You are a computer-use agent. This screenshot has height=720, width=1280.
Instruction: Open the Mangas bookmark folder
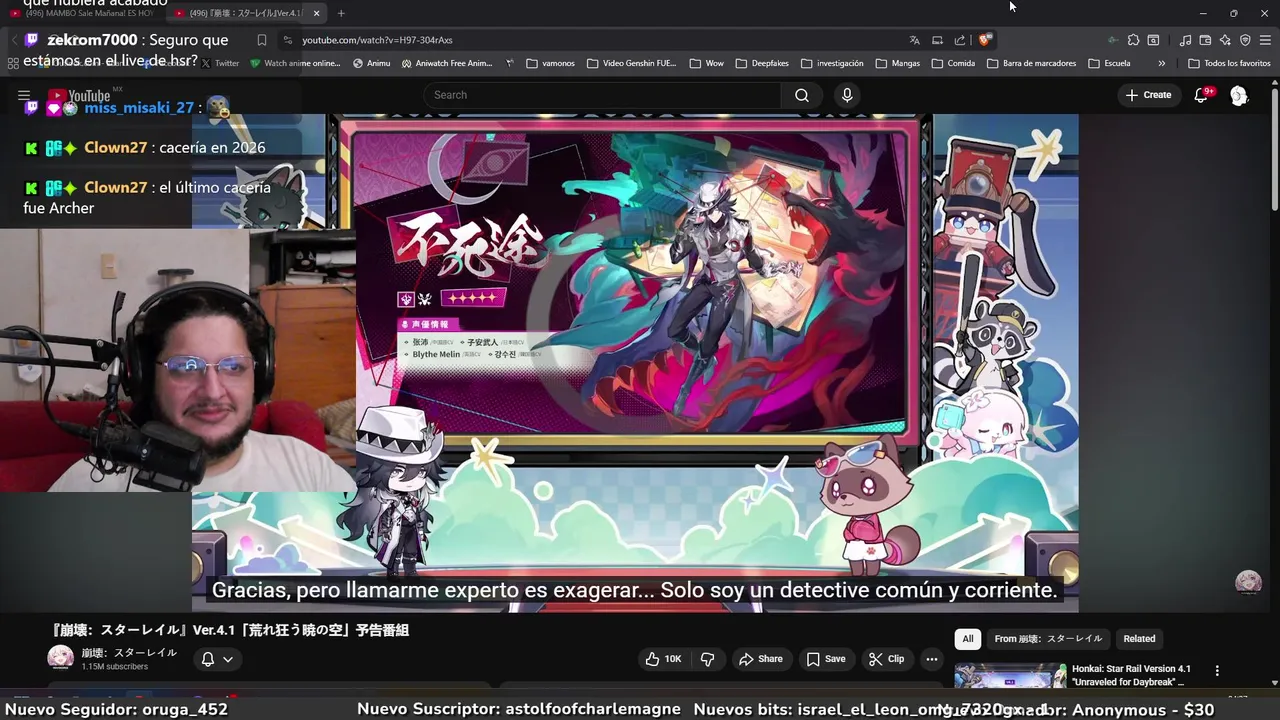tap(897, 63)
